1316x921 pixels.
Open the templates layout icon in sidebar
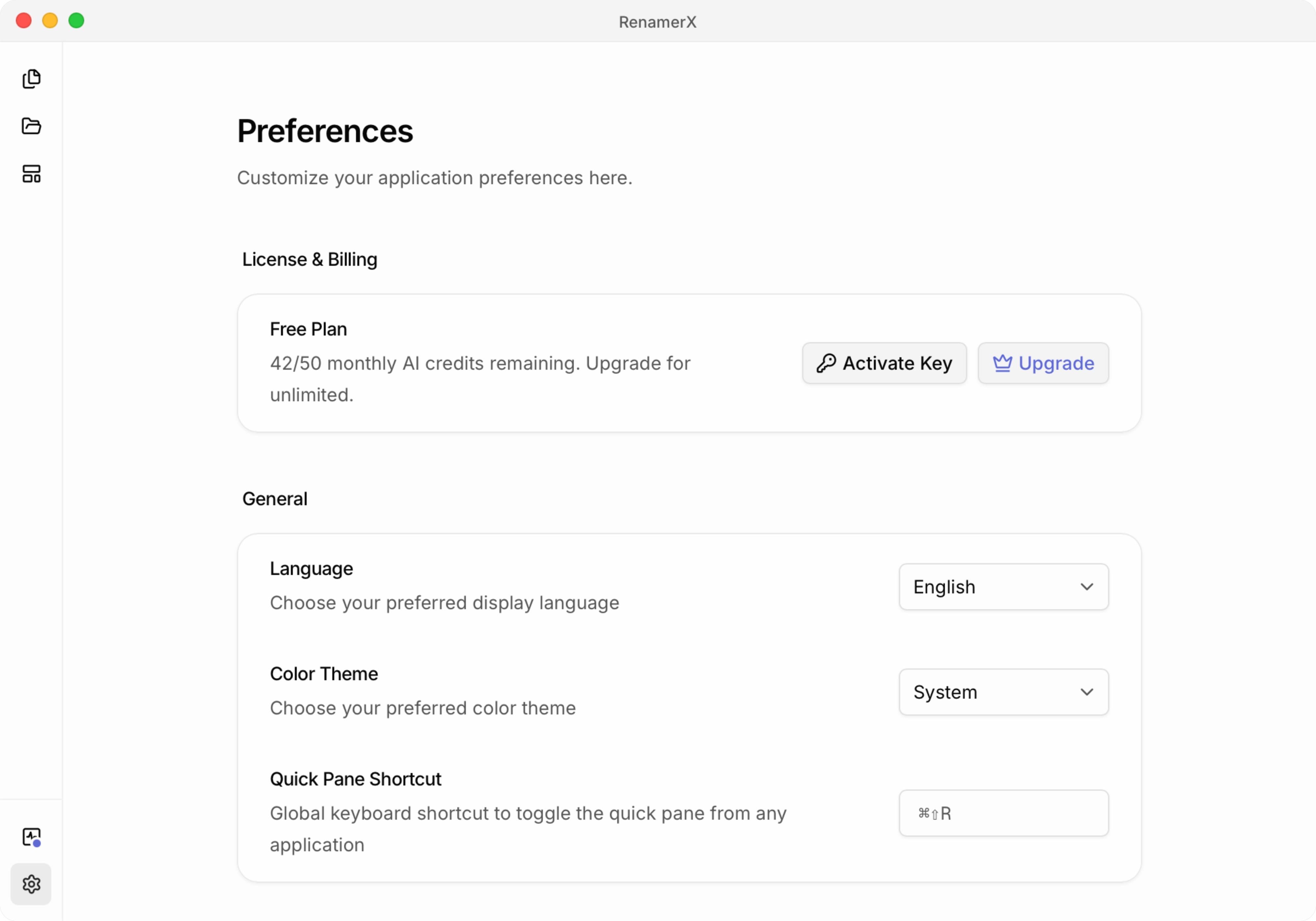32,174
